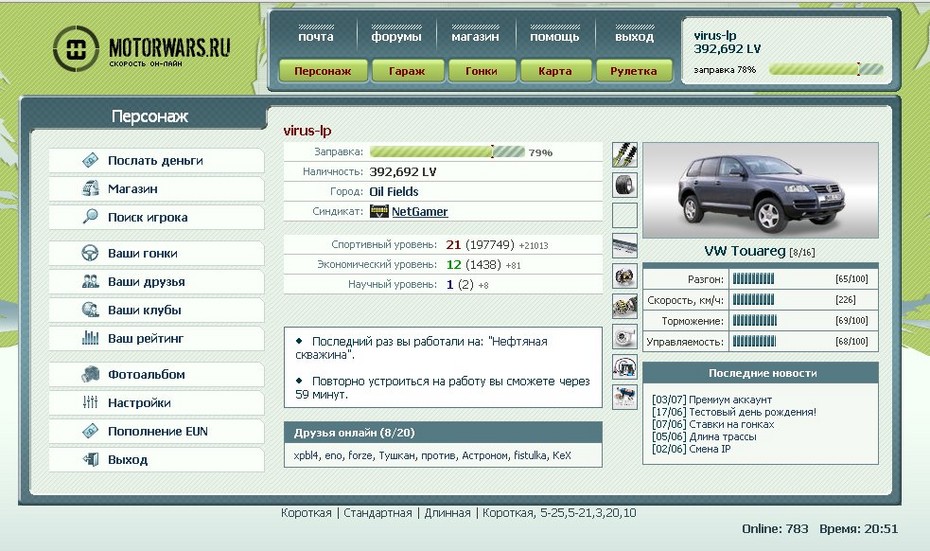Switch to the Рулетка tab
The height and width of the screenshot is (551, 930).
[634, 71]
